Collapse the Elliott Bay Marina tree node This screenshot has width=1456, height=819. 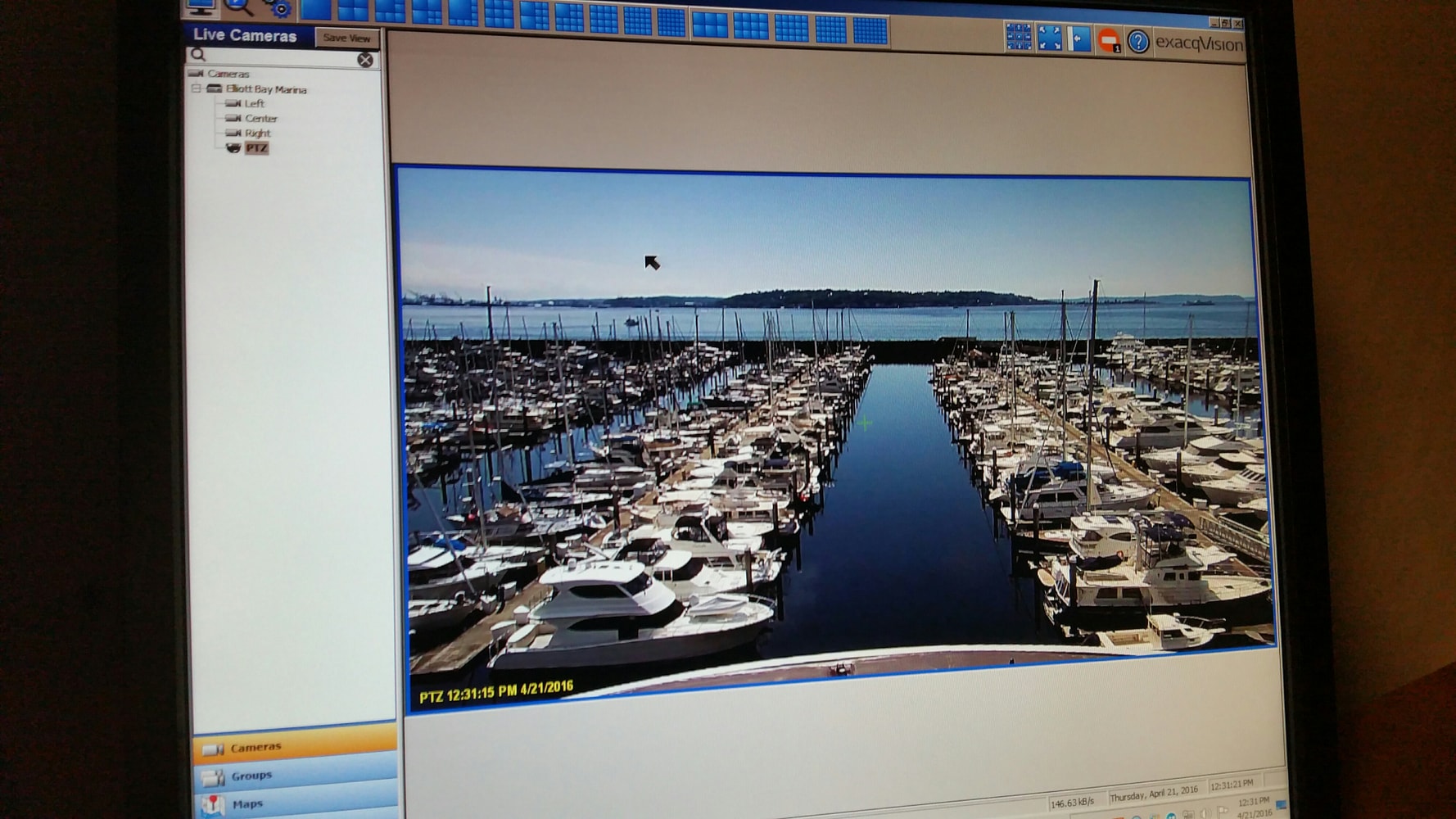pos(197,88)
